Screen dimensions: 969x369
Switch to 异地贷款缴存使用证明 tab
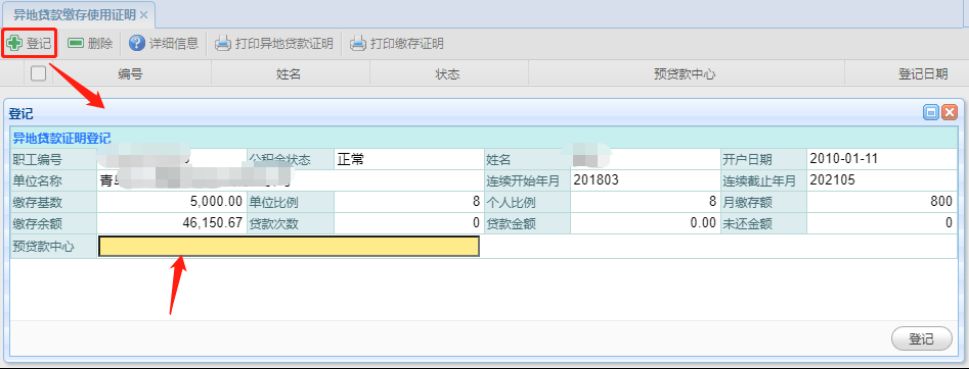pos(74,15)
